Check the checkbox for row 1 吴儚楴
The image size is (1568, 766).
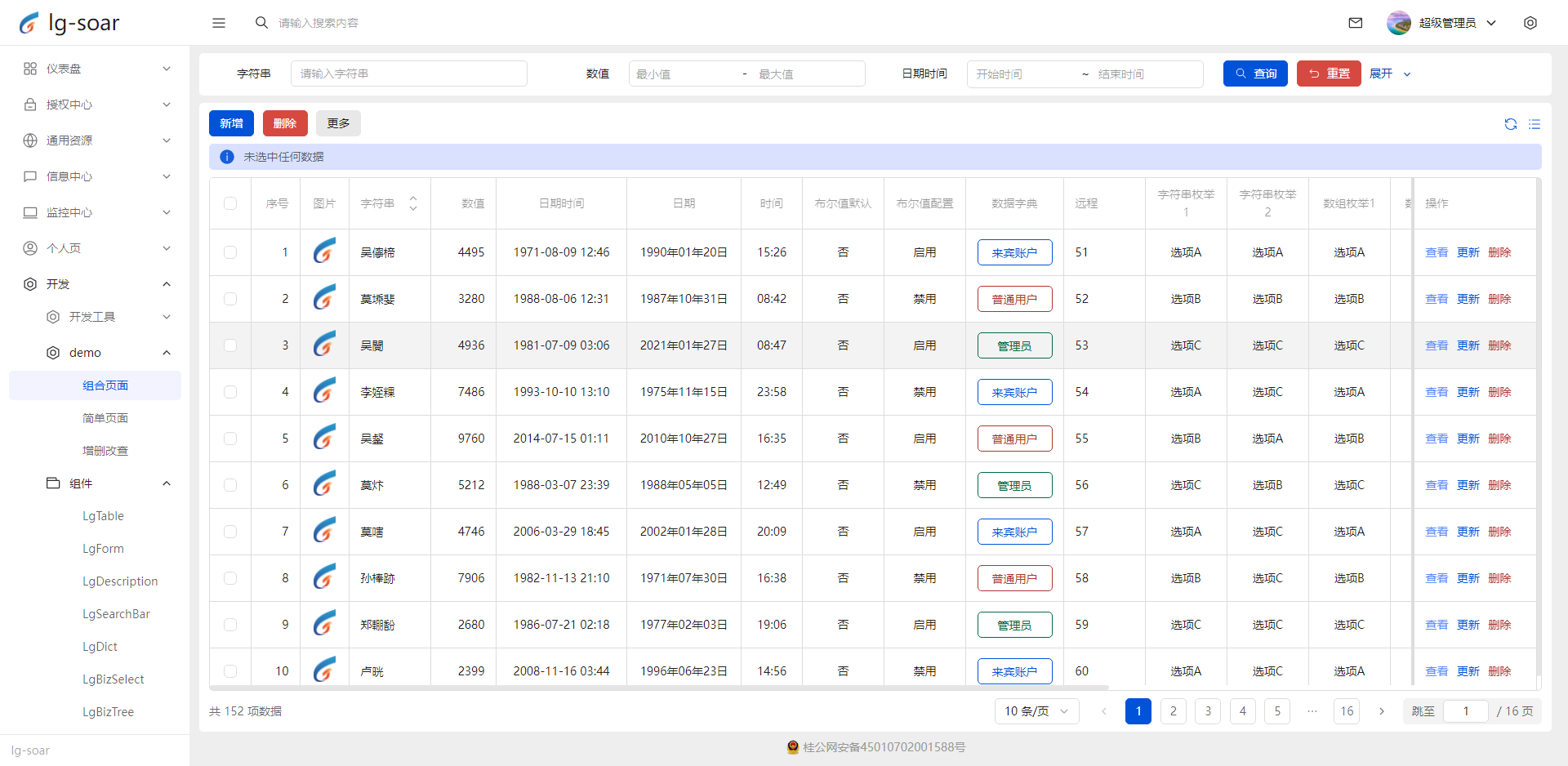[230, 252]
